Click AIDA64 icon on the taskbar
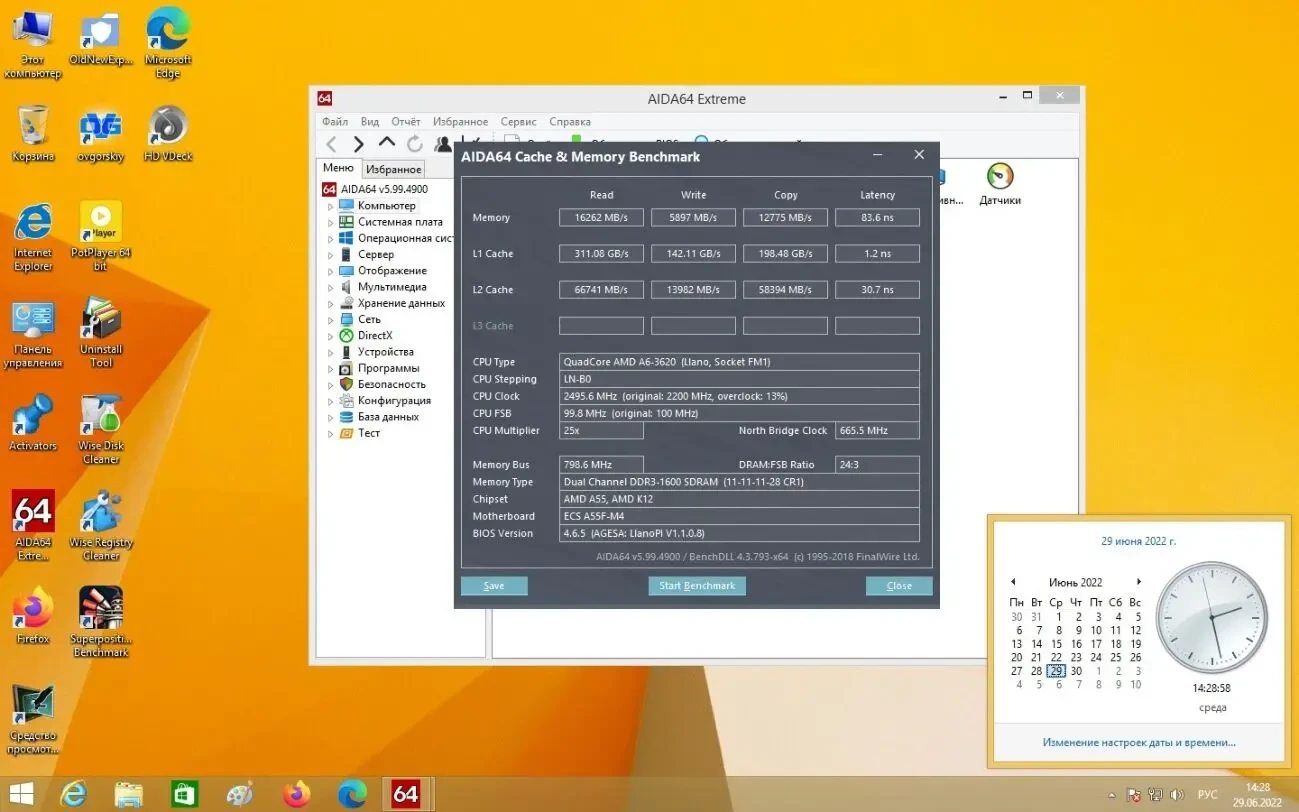 pos(405,794)
